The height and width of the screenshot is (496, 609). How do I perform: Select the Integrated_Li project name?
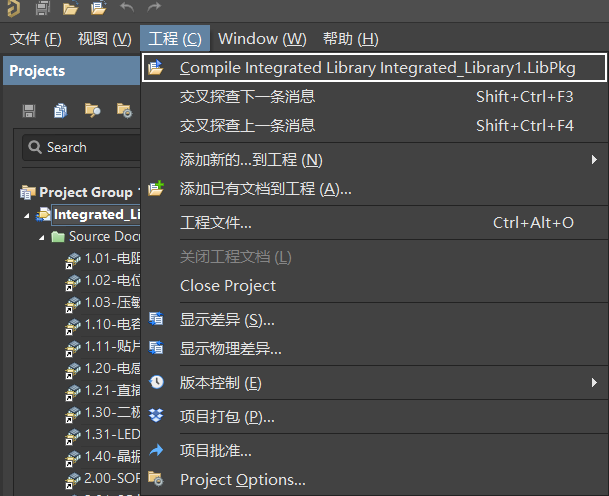pyautogui.click(x=97, y=214)
